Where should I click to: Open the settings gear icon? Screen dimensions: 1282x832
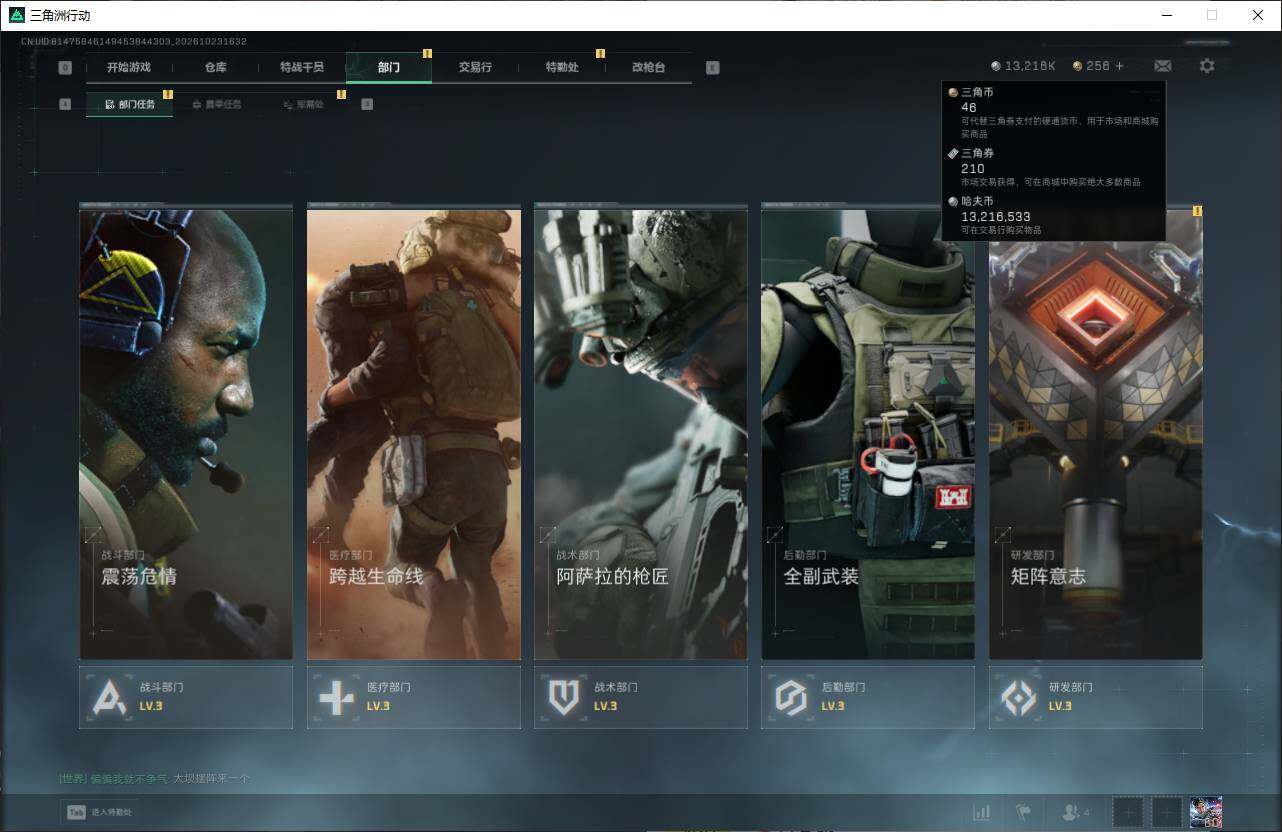[x=1207, y=66]
